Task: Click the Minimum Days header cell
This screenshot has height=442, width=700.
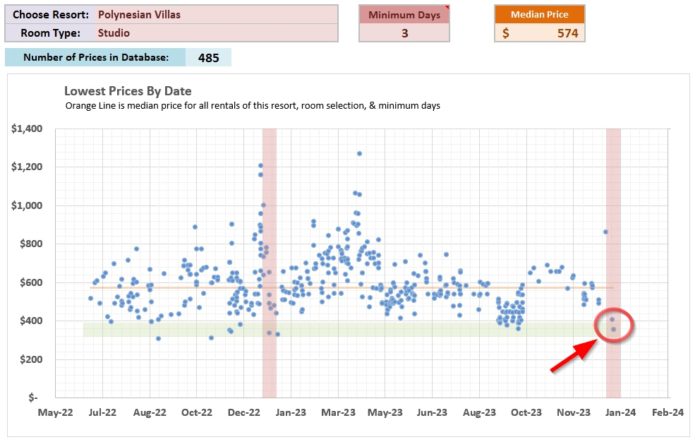Action: 405,15
